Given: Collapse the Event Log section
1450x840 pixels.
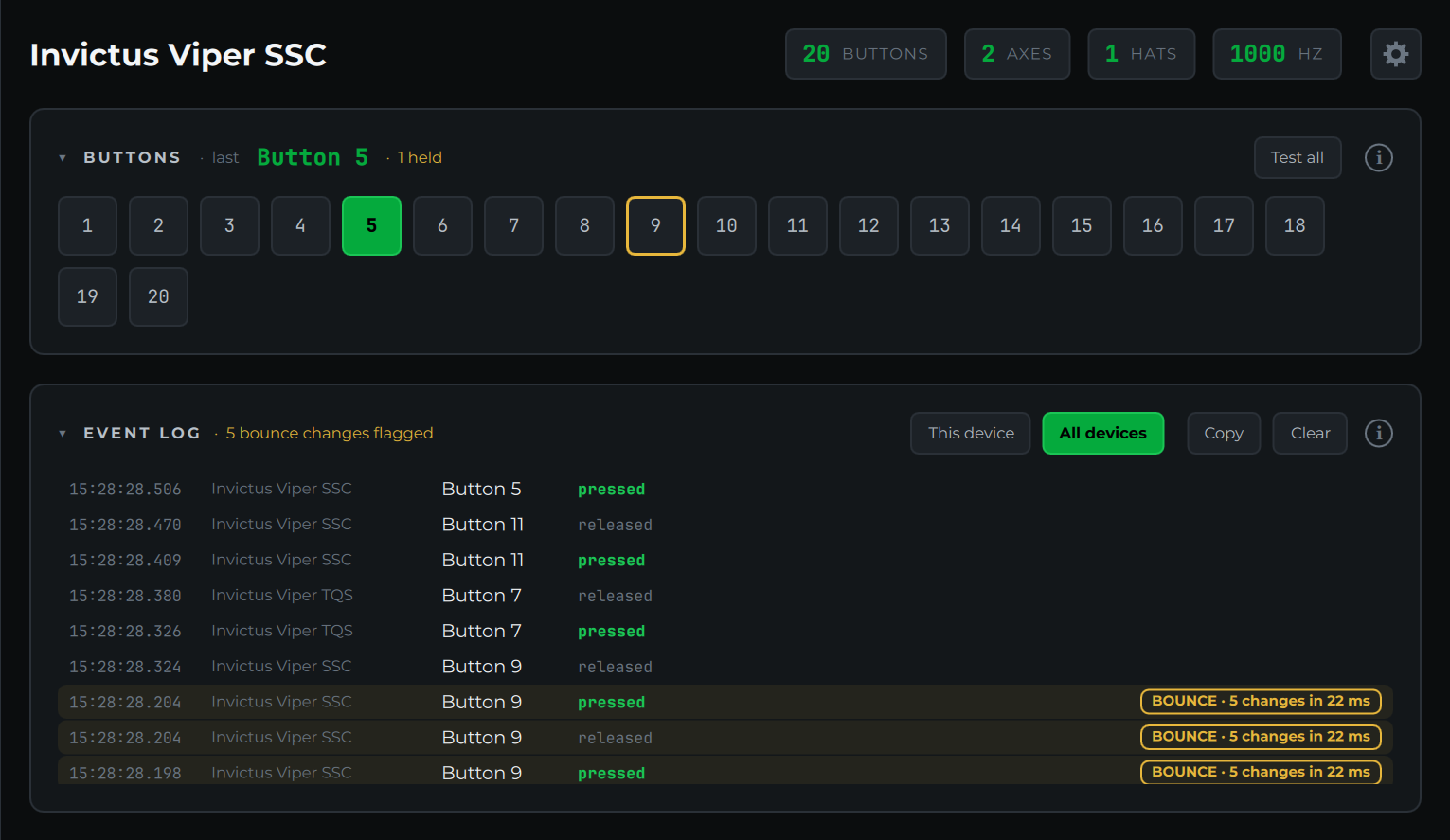Looking at the screenshot, I should [x=63, y=434].
